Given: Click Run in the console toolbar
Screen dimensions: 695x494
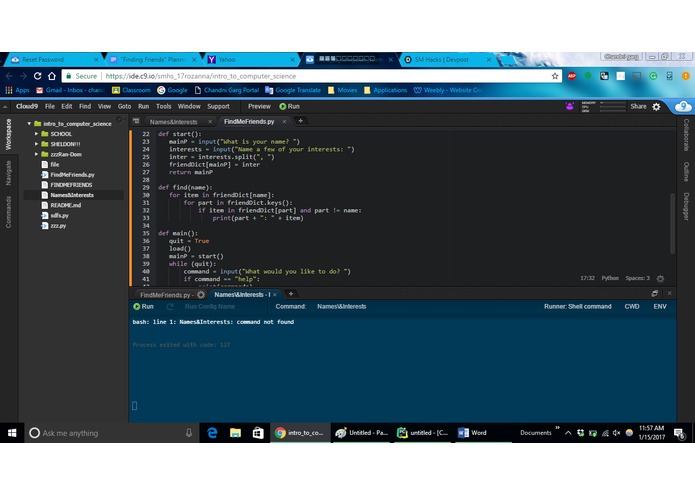Looking at the screenshot, I should [x=143, y=307].
